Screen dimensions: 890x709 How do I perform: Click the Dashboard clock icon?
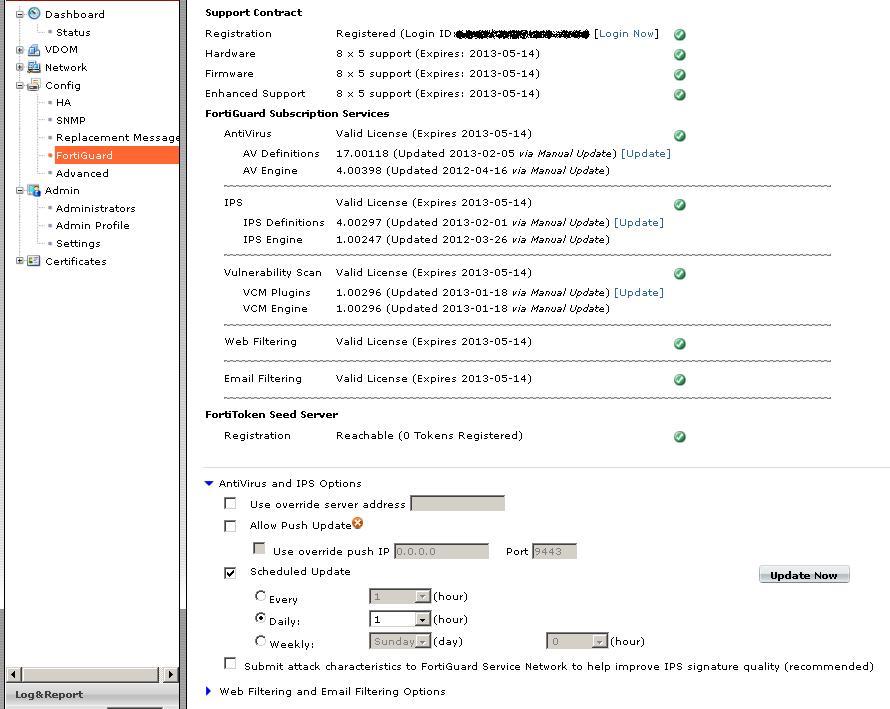click(34, 13)
